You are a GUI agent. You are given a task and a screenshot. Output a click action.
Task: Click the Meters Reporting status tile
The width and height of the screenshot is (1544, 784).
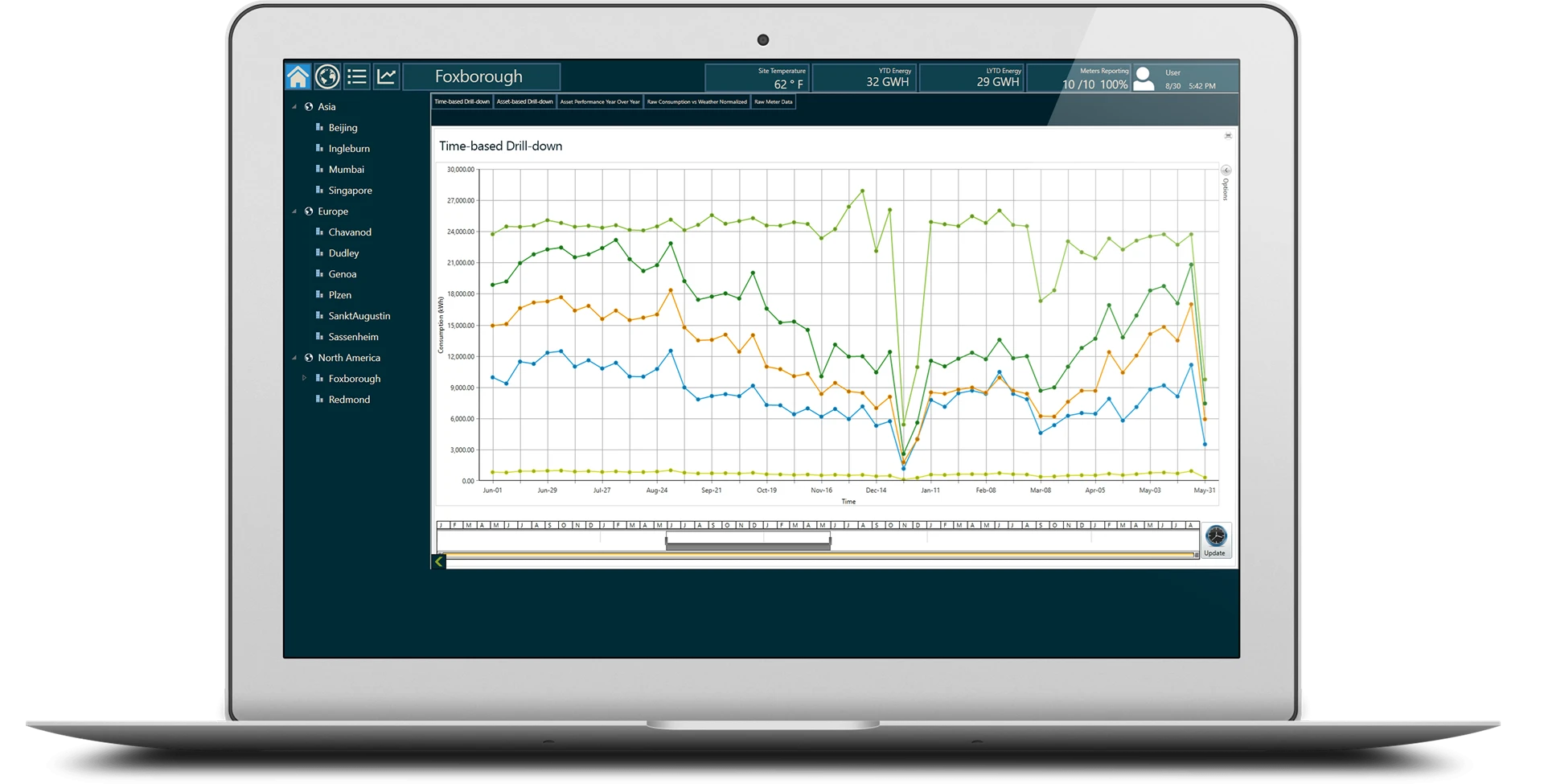point(1078,78)
